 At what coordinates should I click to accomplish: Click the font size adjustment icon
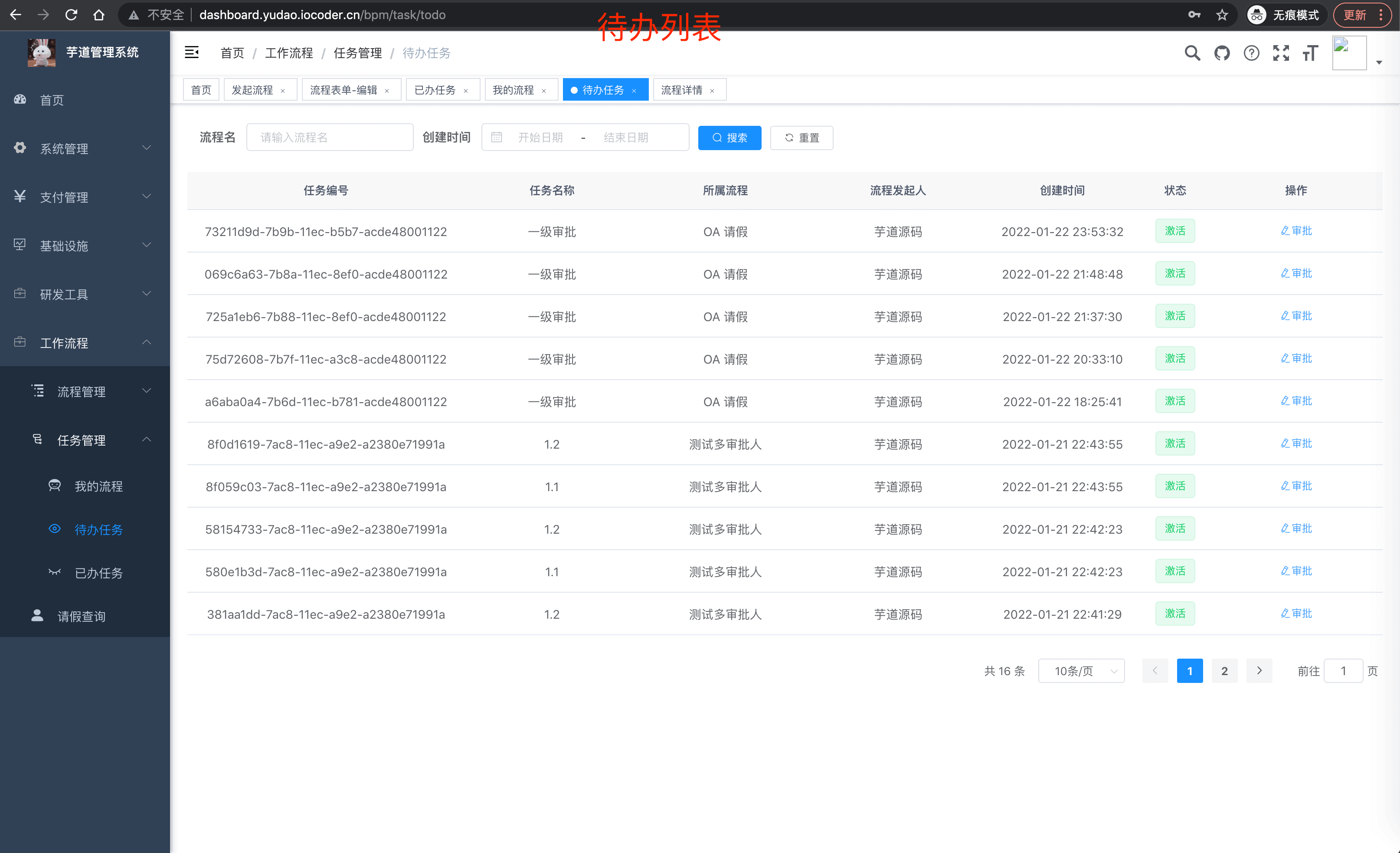(x=1310, y=53)
